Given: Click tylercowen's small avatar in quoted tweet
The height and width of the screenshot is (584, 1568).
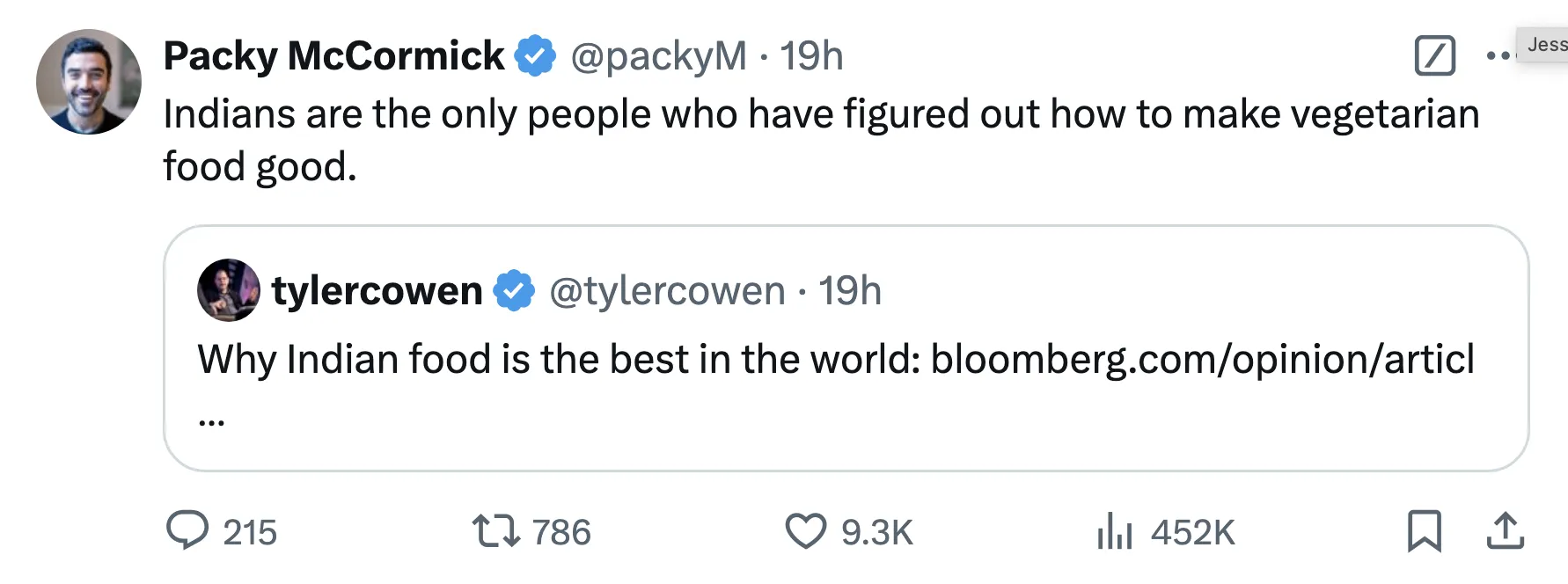Looking at the screenshot, I should tap(229, 290).
